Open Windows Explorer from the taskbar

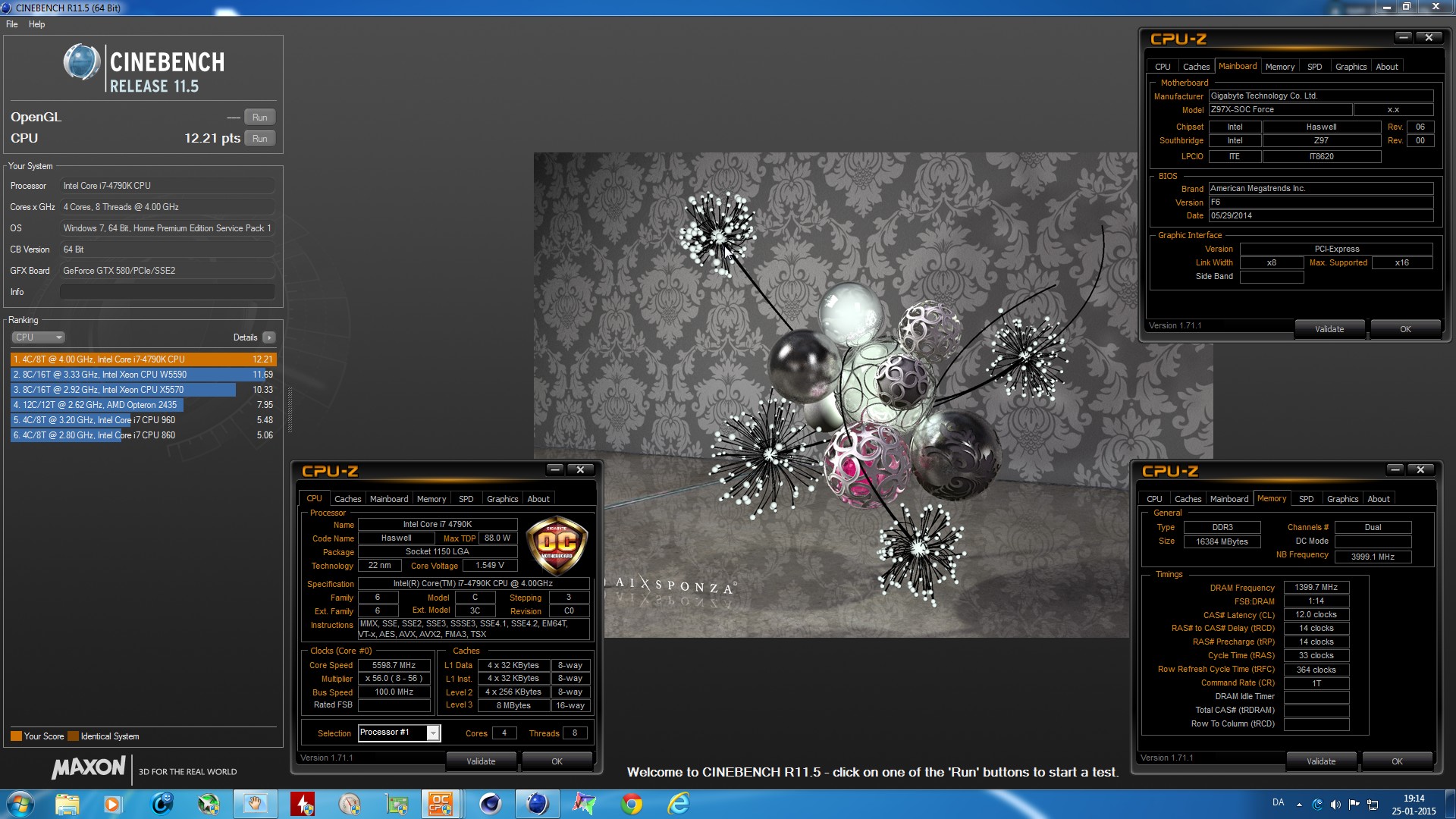(x=67, y=804)
